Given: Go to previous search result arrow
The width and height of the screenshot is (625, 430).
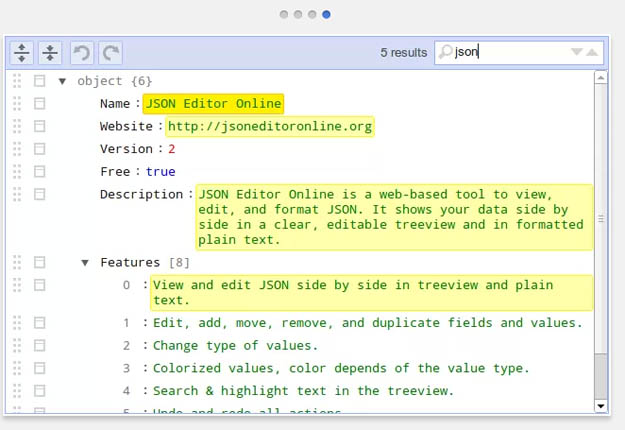Looking at the screenshot, I should [x=592, y=52].
